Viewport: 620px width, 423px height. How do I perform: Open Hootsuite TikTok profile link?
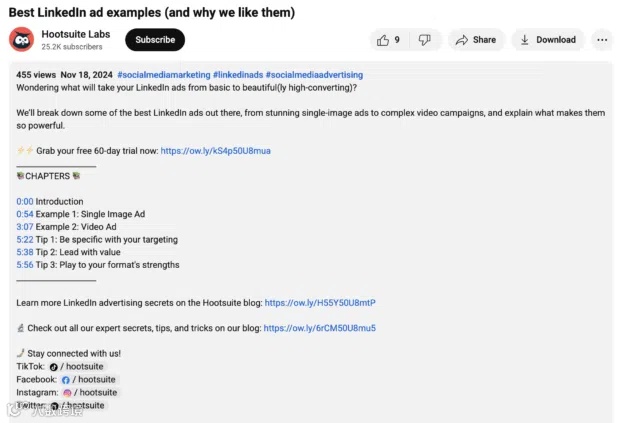pos(77,366)
